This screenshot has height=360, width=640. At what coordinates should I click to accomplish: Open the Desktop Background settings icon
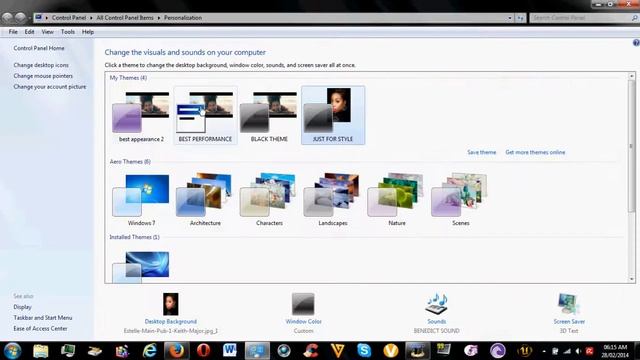[x=171, y=304]
